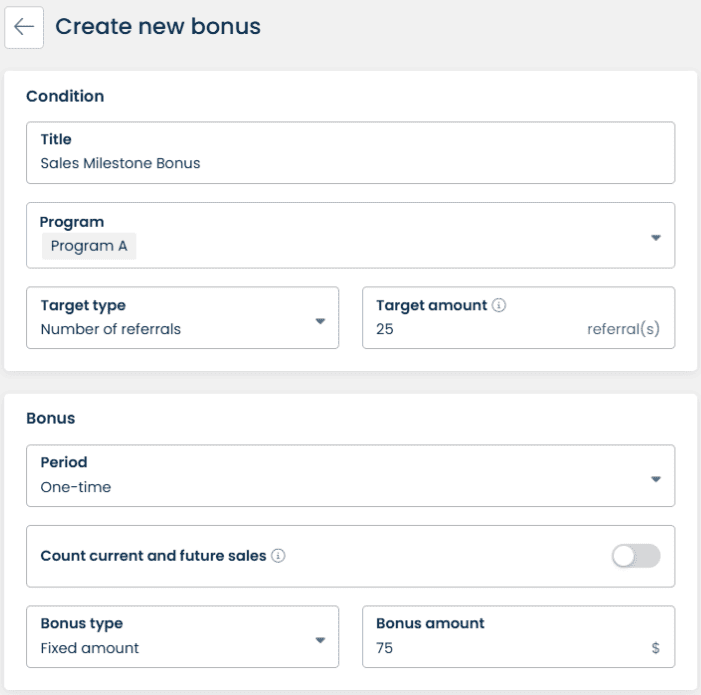
Task: Click the referral(s) unit label
Action: click(x=623, y=328)
